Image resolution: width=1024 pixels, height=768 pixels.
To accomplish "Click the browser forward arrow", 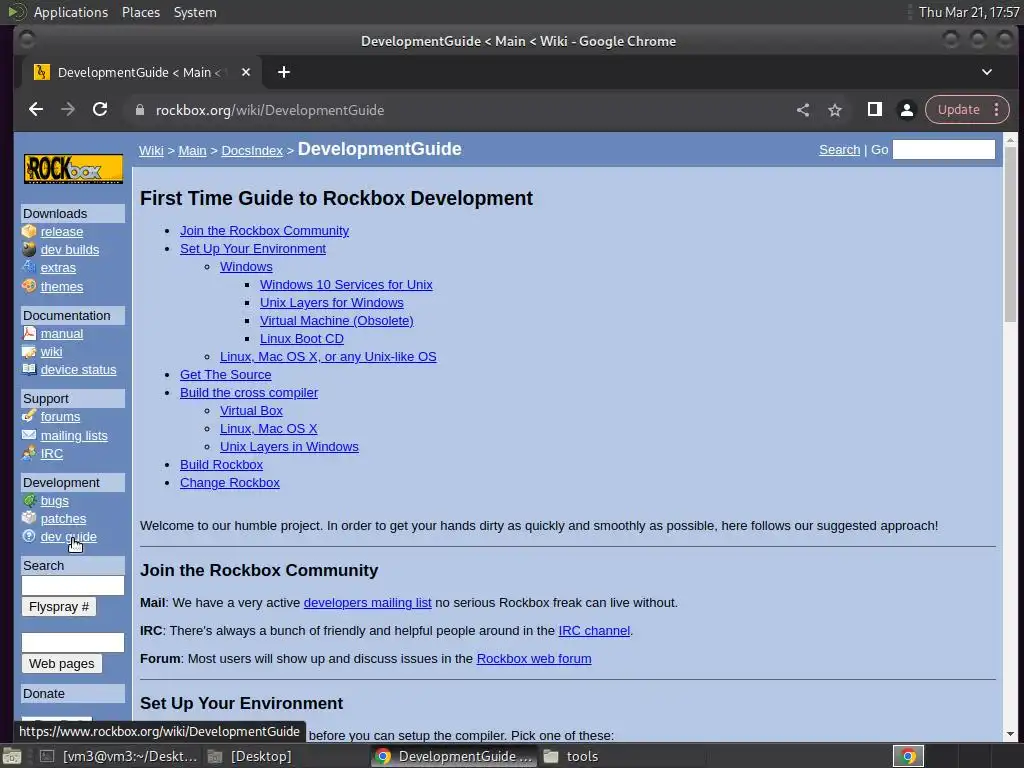I will pos(68,110).
